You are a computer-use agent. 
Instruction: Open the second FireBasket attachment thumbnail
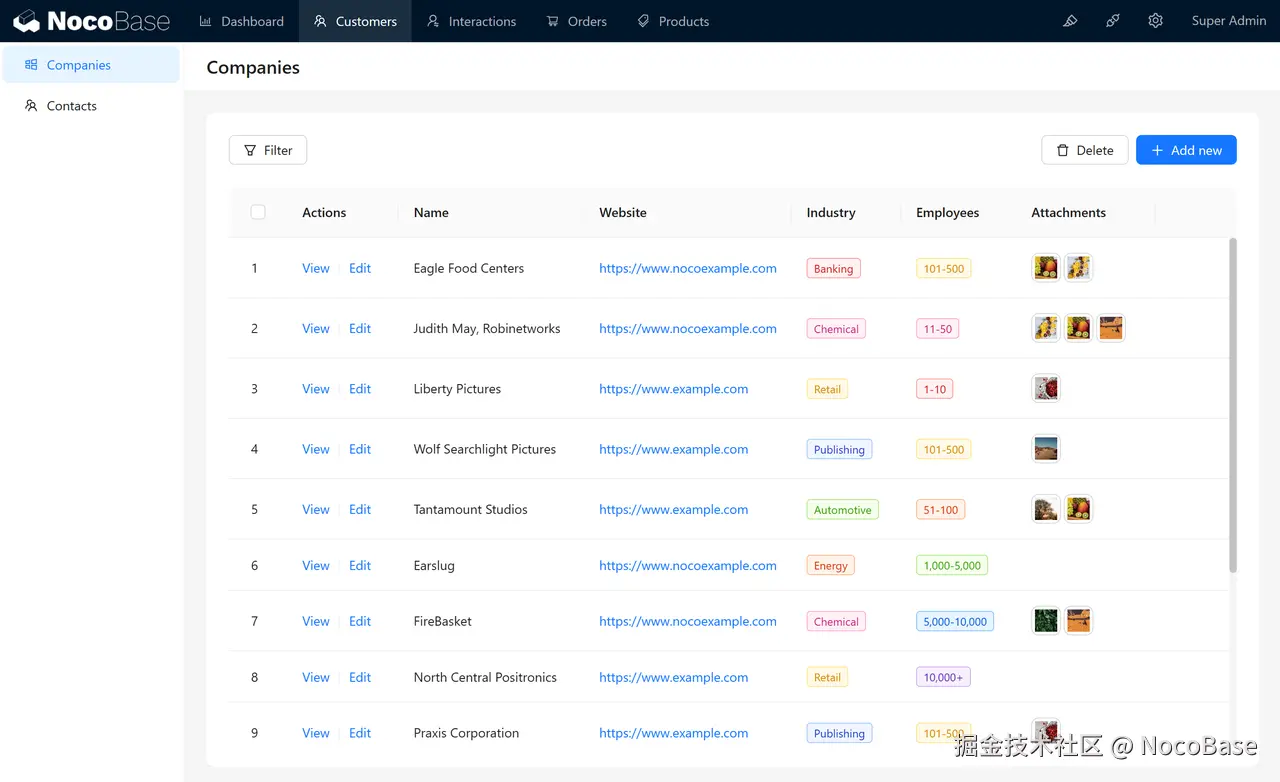click(1078, 621)
